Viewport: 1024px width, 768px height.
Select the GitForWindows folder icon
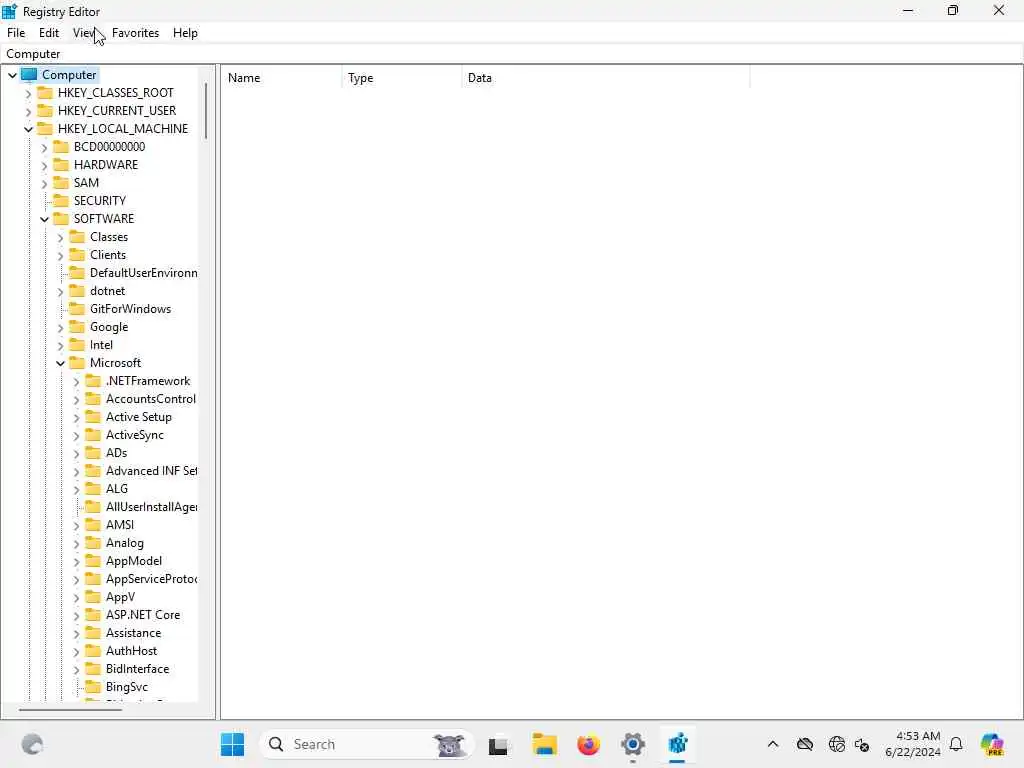[x=77, y=308]
